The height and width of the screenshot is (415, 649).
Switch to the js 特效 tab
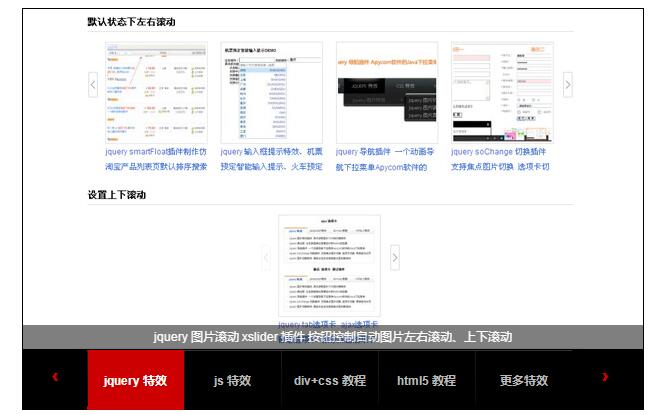point(233,380)
